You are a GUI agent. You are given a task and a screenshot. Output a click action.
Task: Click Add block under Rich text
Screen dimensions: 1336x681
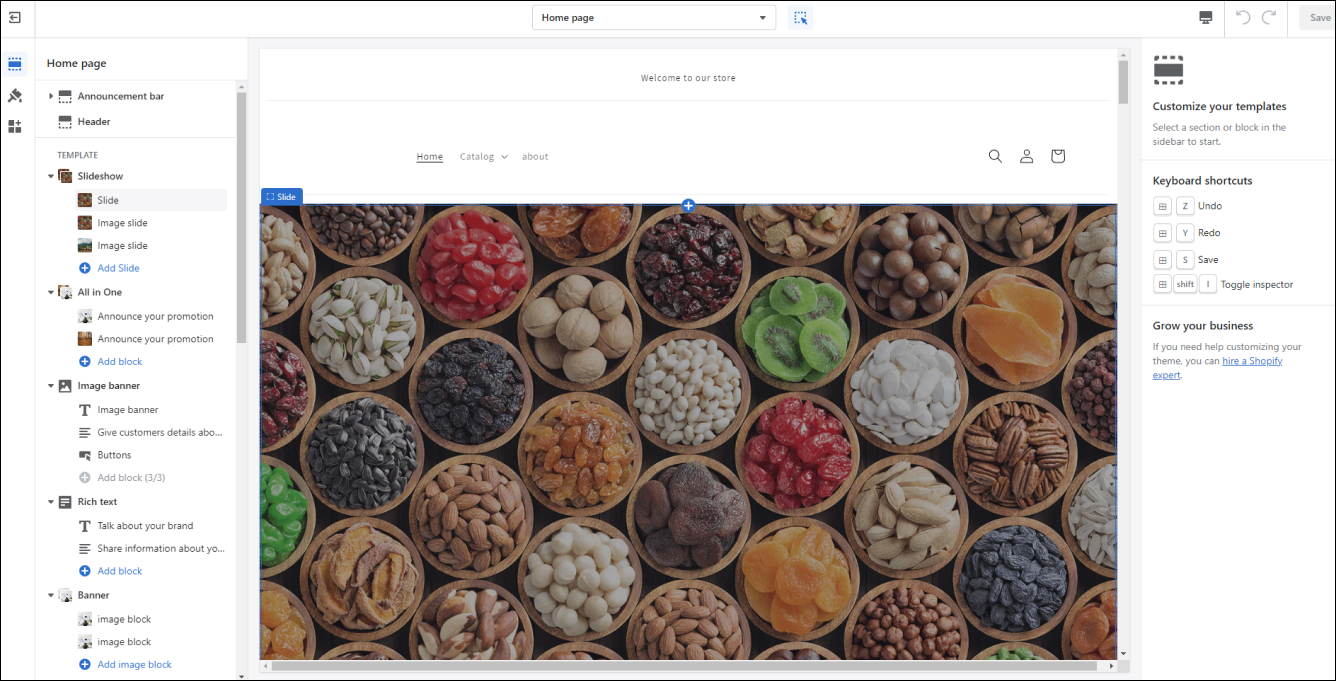click(x=120, y=571)
